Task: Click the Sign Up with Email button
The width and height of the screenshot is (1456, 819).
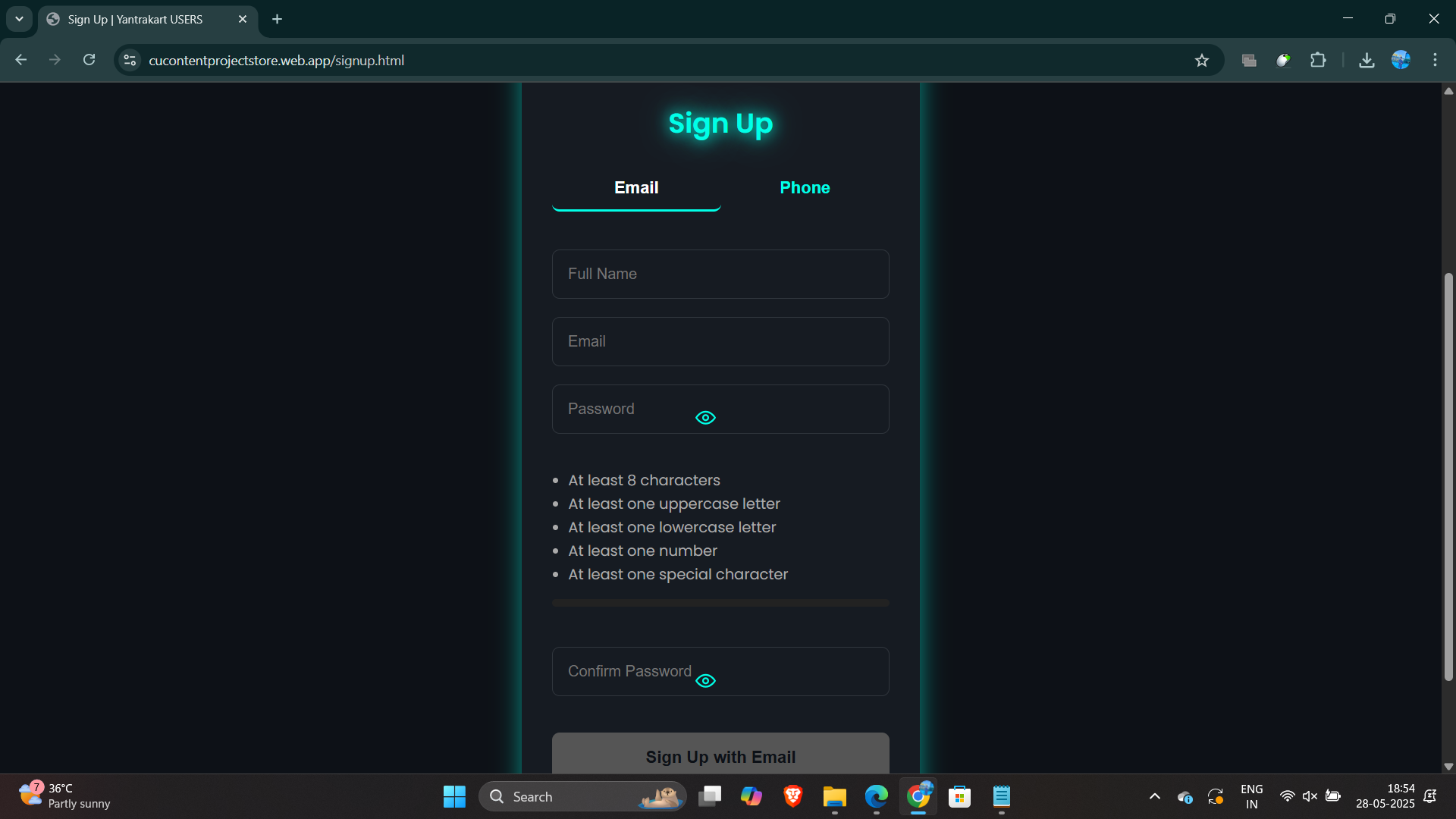Action: [720, 756]
